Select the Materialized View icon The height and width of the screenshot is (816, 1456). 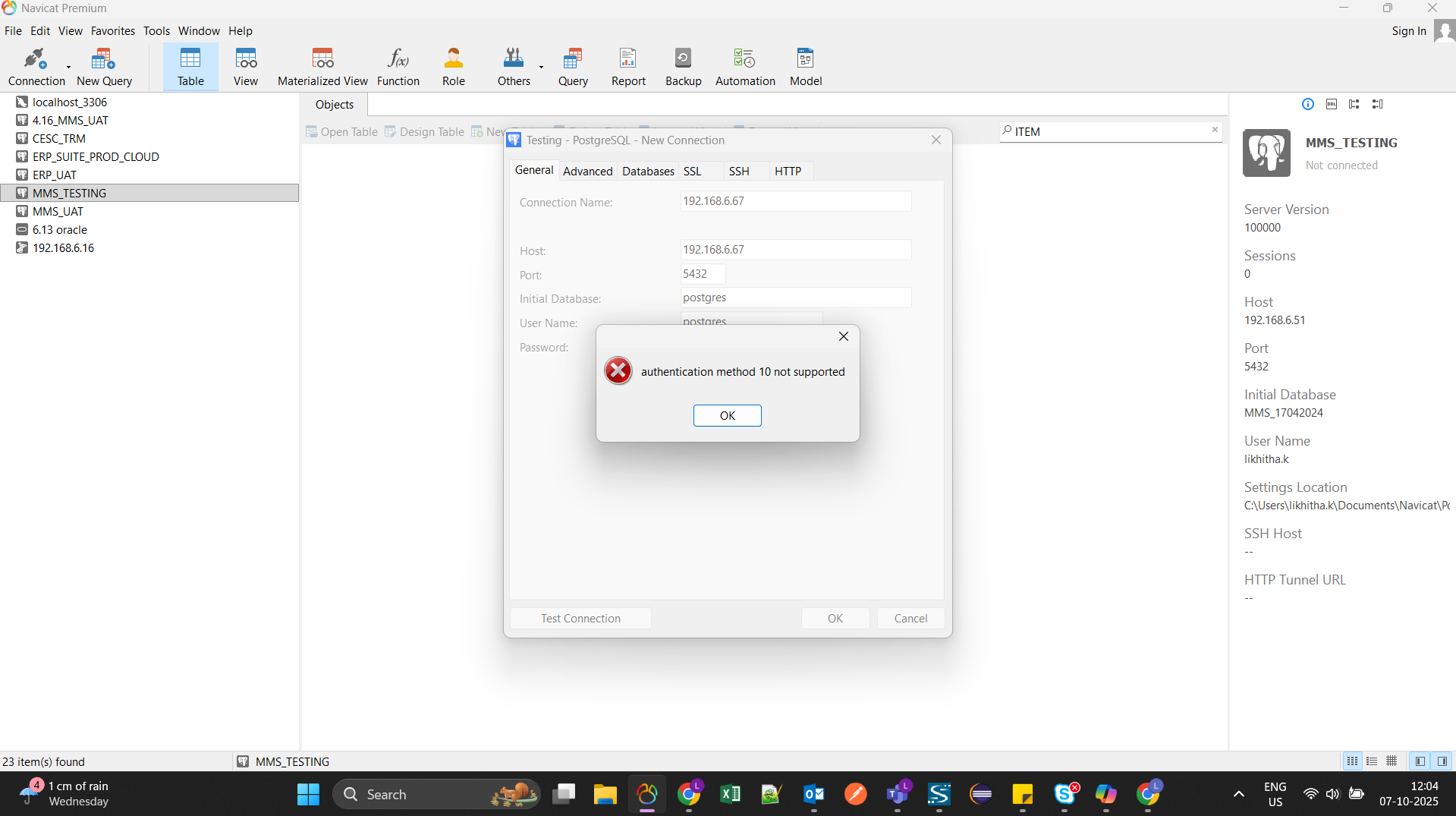point(322,67)
